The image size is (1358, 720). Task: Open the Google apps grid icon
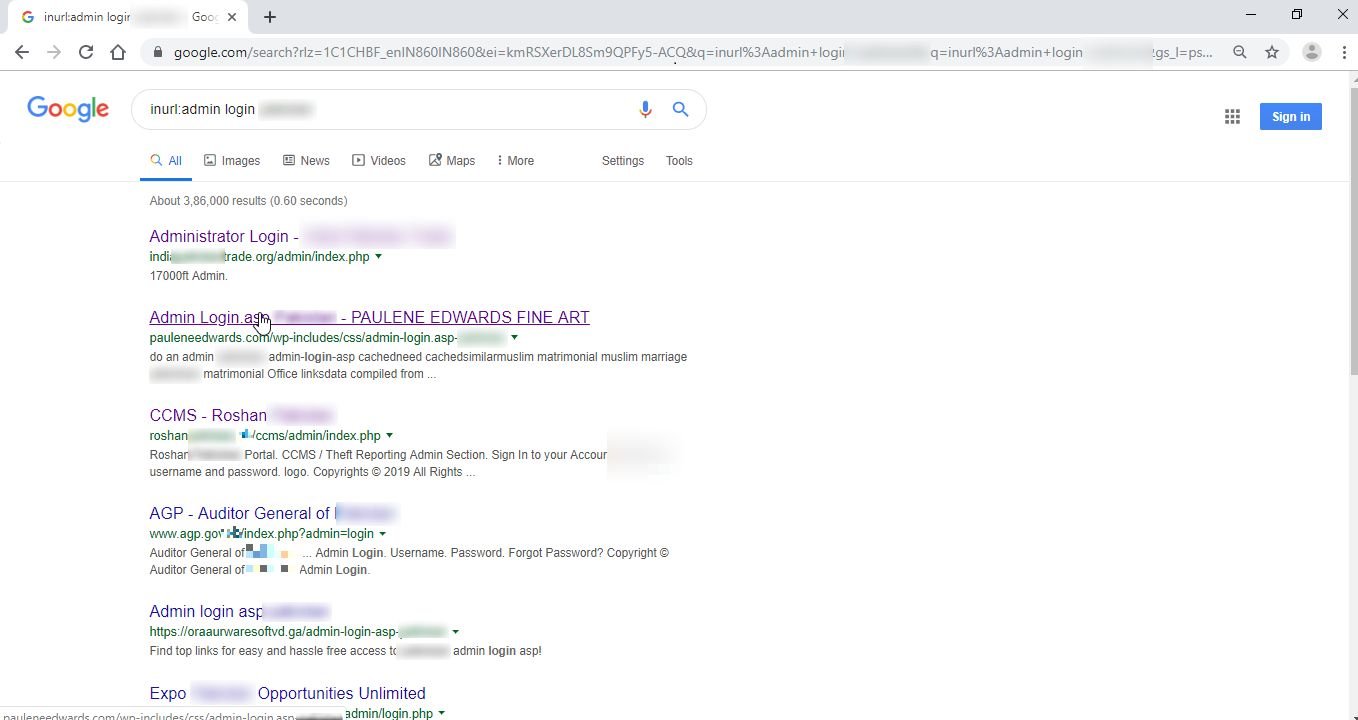pyautogui.click(x=1232, y=117)
